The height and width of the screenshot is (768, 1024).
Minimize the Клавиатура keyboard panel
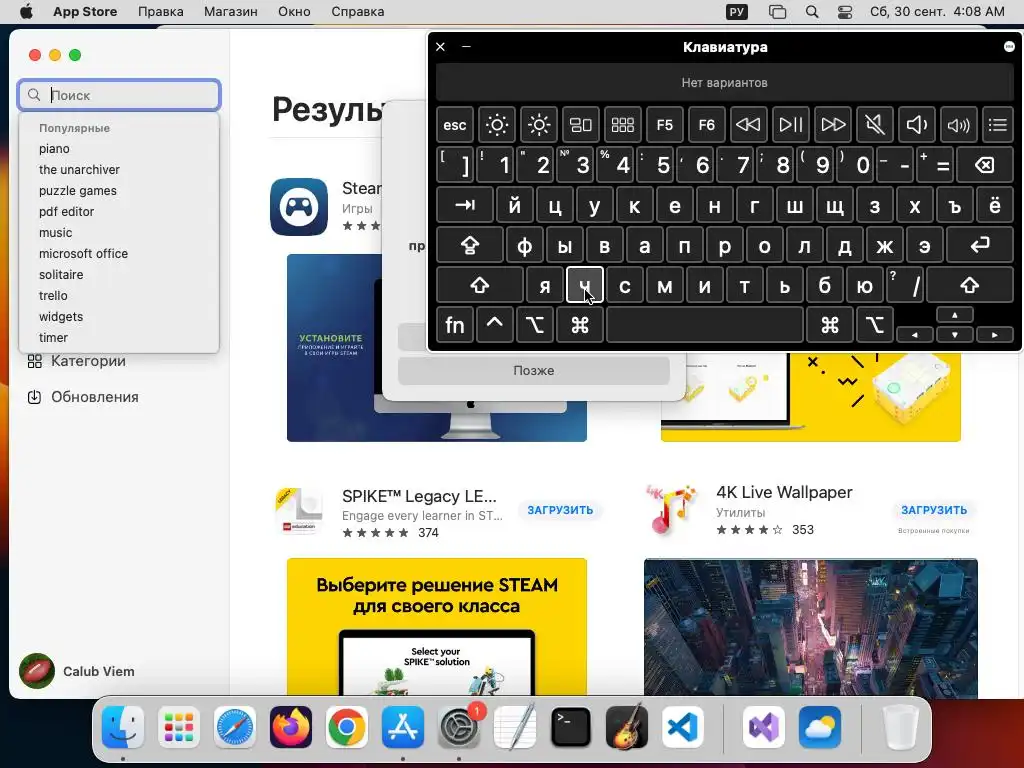click(x=466, y=46)
